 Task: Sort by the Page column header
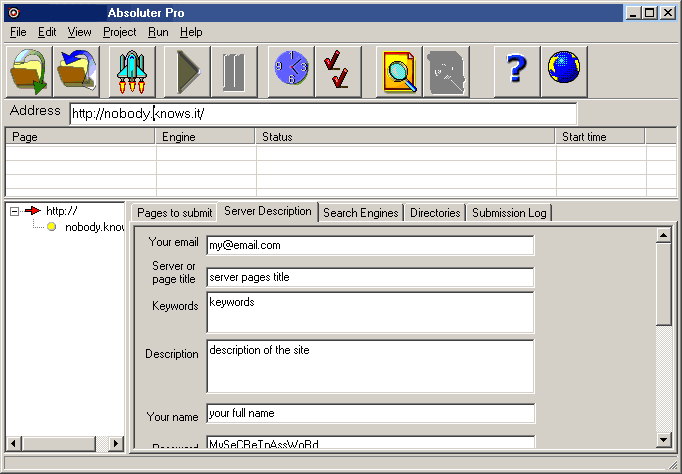(80, 137)
